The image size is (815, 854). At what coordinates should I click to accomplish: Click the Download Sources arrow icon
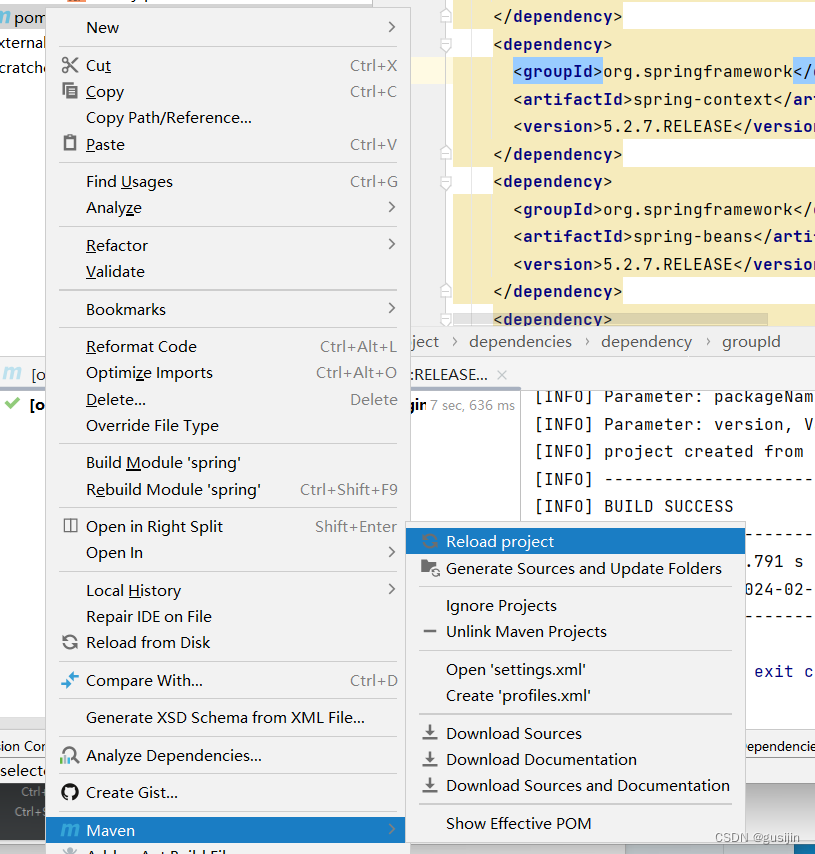point(430,733)
